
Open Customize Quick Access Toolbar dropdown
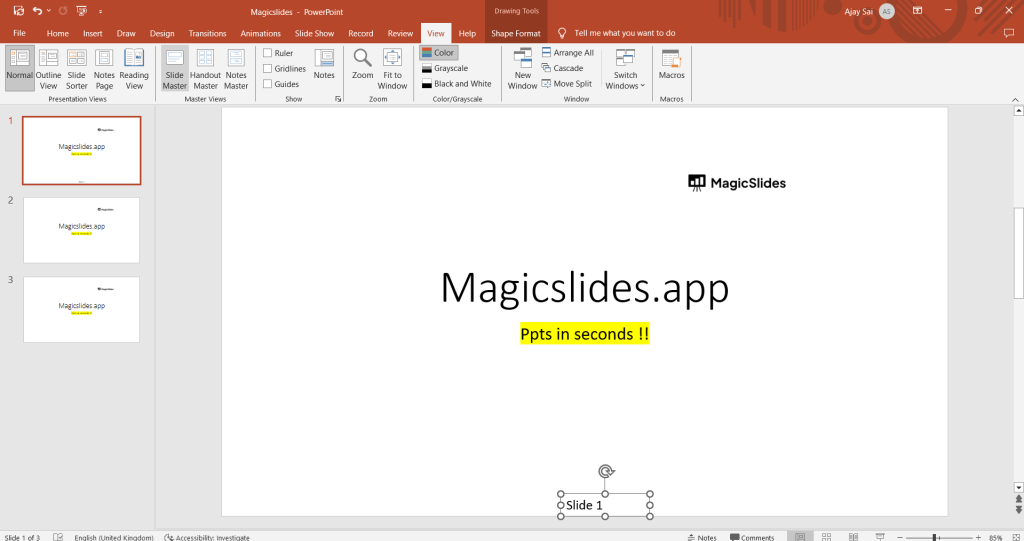click(100, 11)
